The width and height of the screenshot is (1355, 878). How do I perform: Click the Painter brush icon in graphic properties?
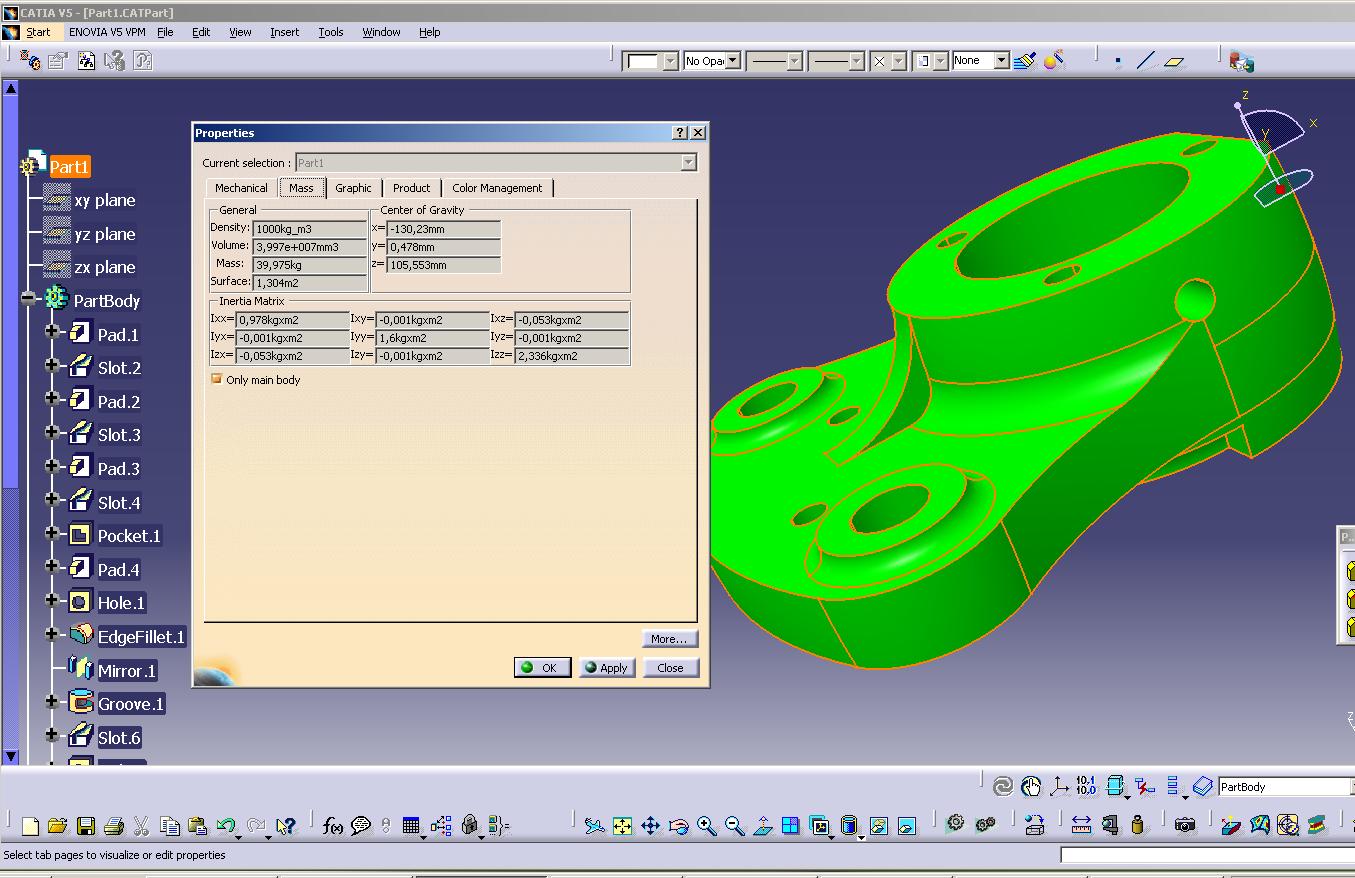point(1024,61)
